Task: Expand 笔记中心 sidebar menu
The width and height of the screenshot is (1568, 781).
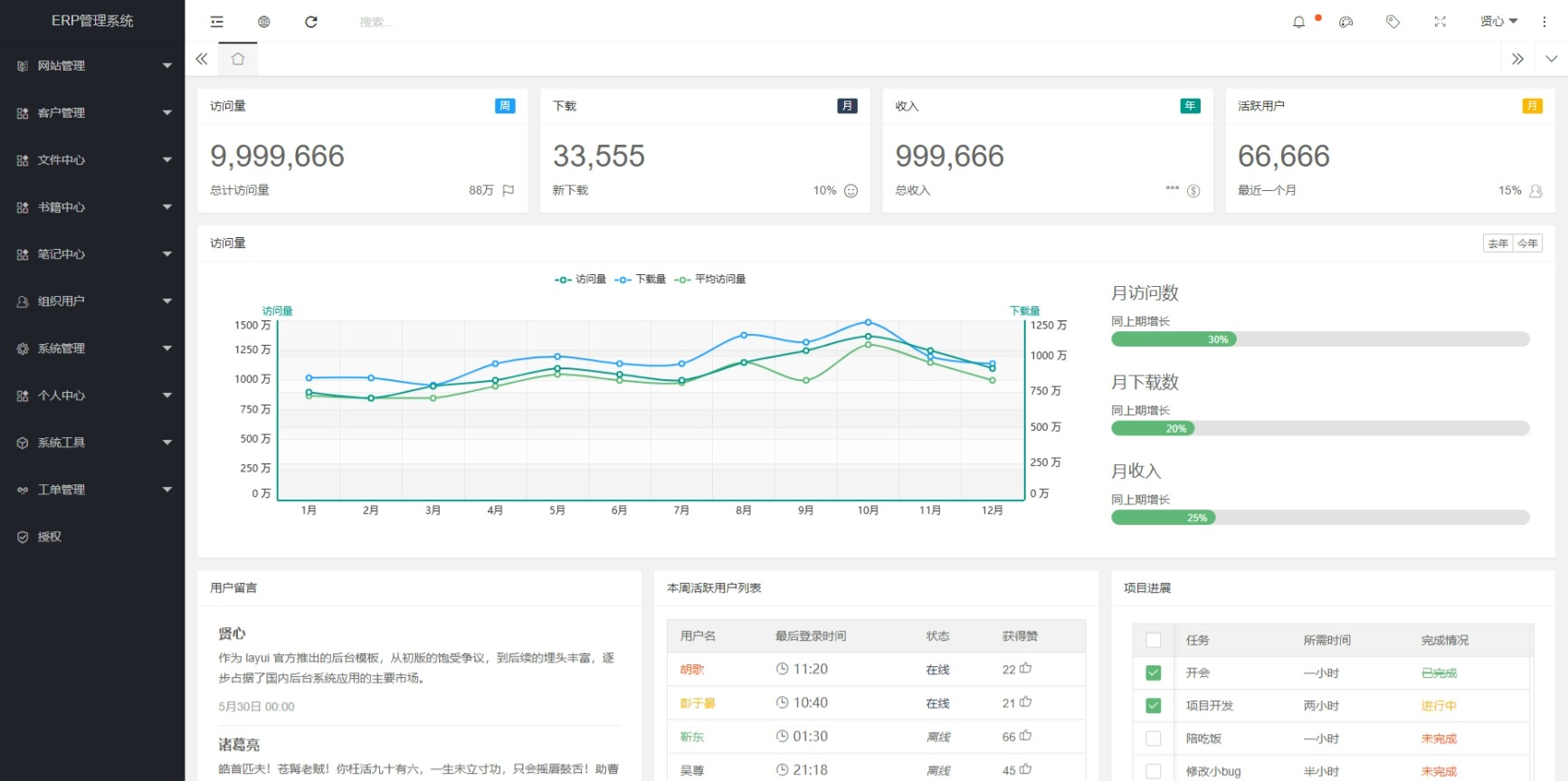Action: (x=92, y=254)
